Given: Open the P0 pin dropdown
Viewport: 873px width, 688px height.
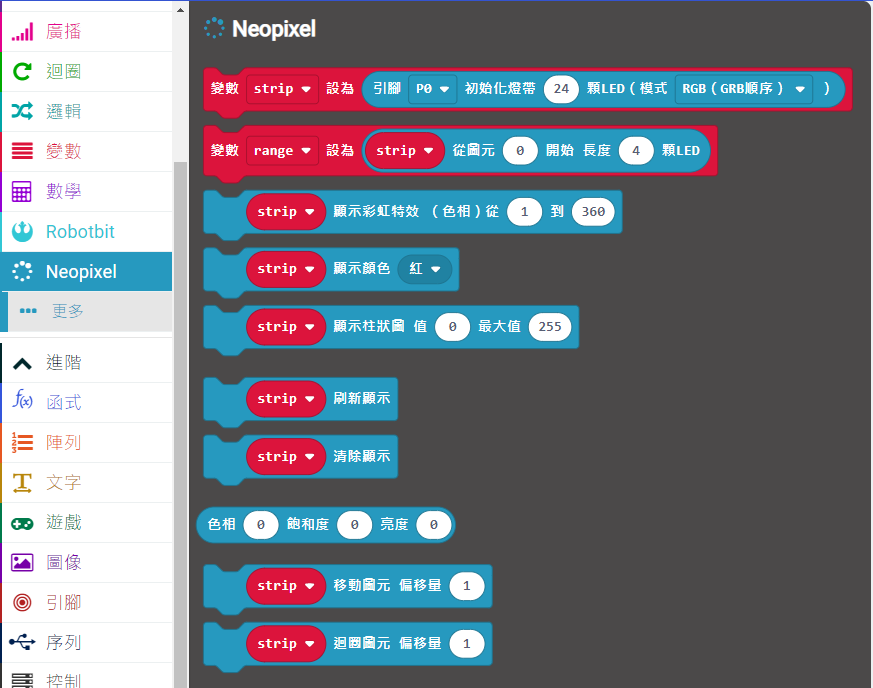Looking at the screenshot, I should [432, 89].
